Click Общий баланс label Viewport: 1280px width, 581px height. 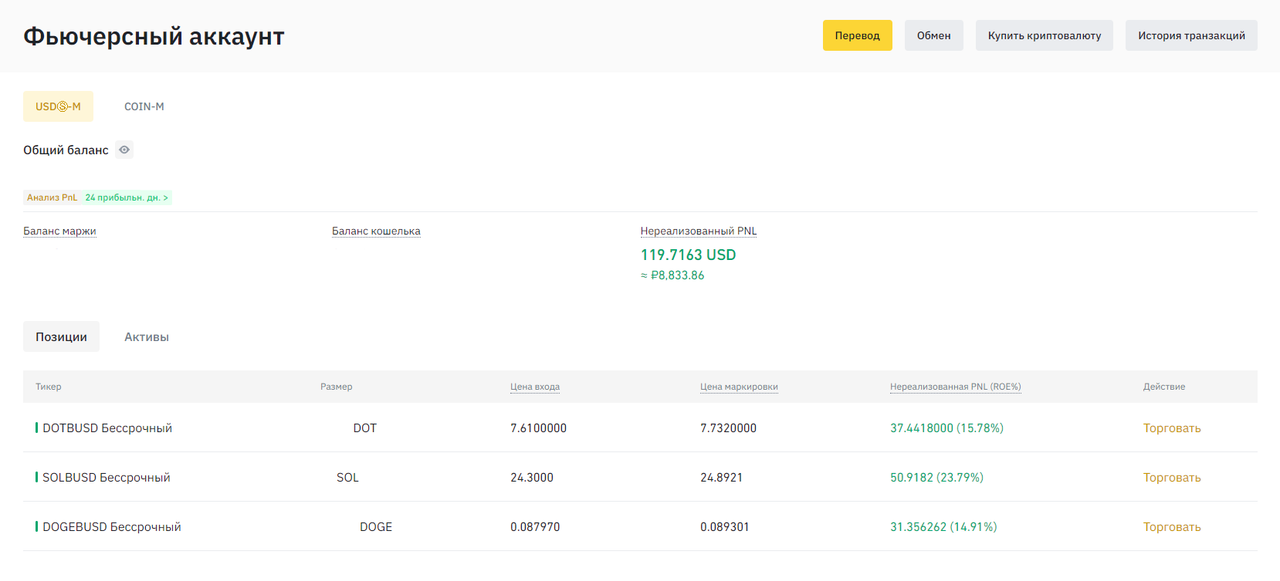coord(66,150)
